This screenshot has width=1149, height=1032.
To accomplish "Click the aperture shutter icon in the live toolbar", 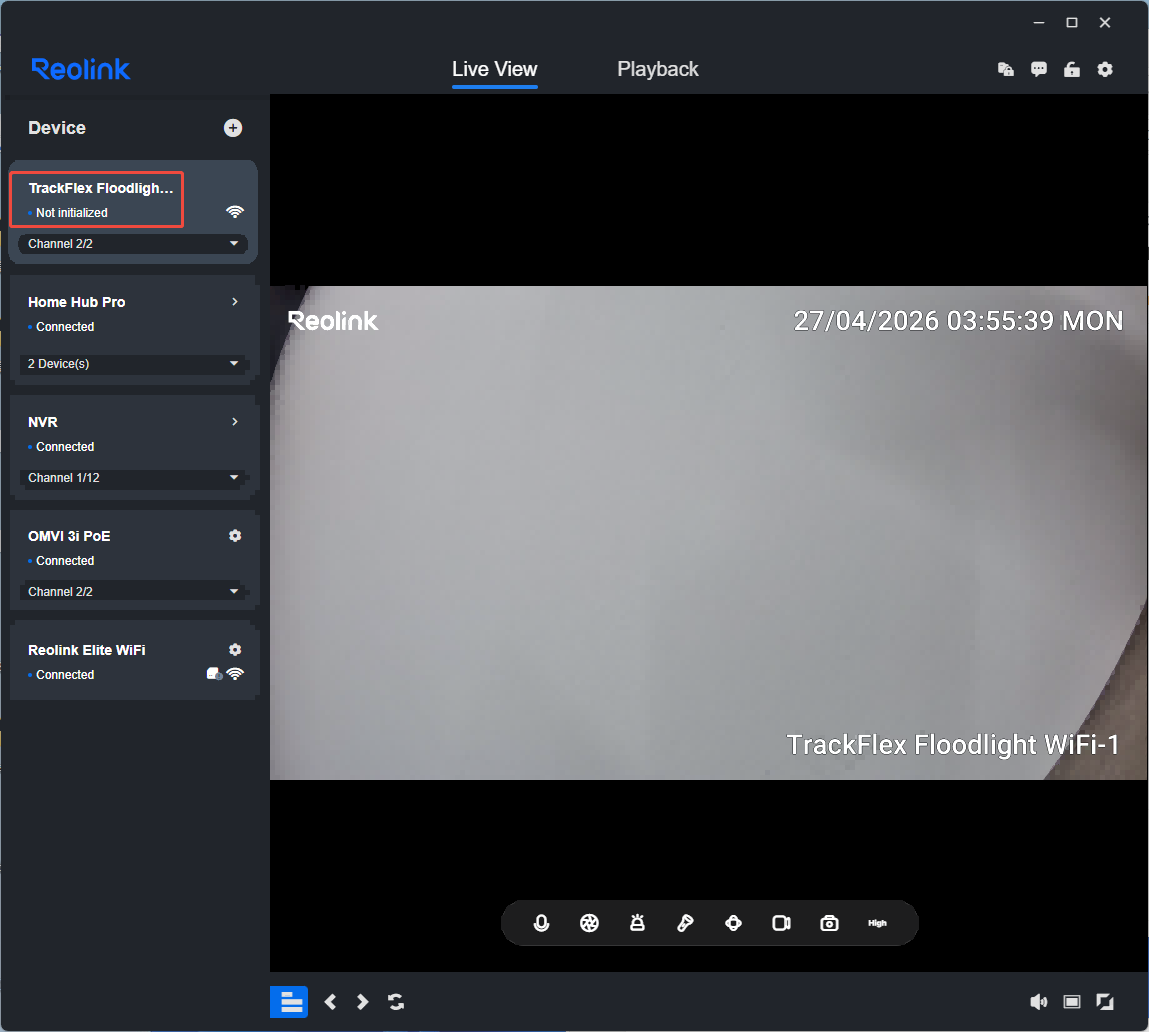I will click(589, 924).
